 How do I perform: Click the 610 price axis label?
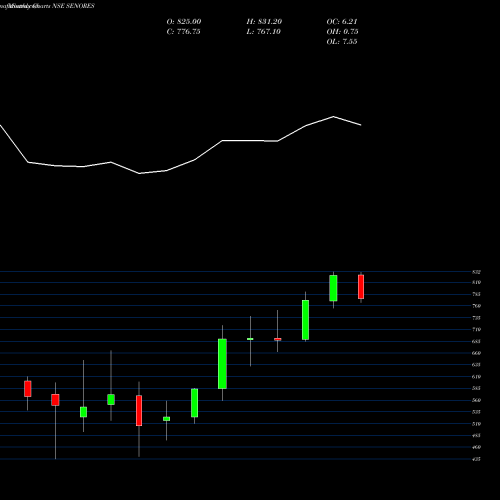coord(476,377)
